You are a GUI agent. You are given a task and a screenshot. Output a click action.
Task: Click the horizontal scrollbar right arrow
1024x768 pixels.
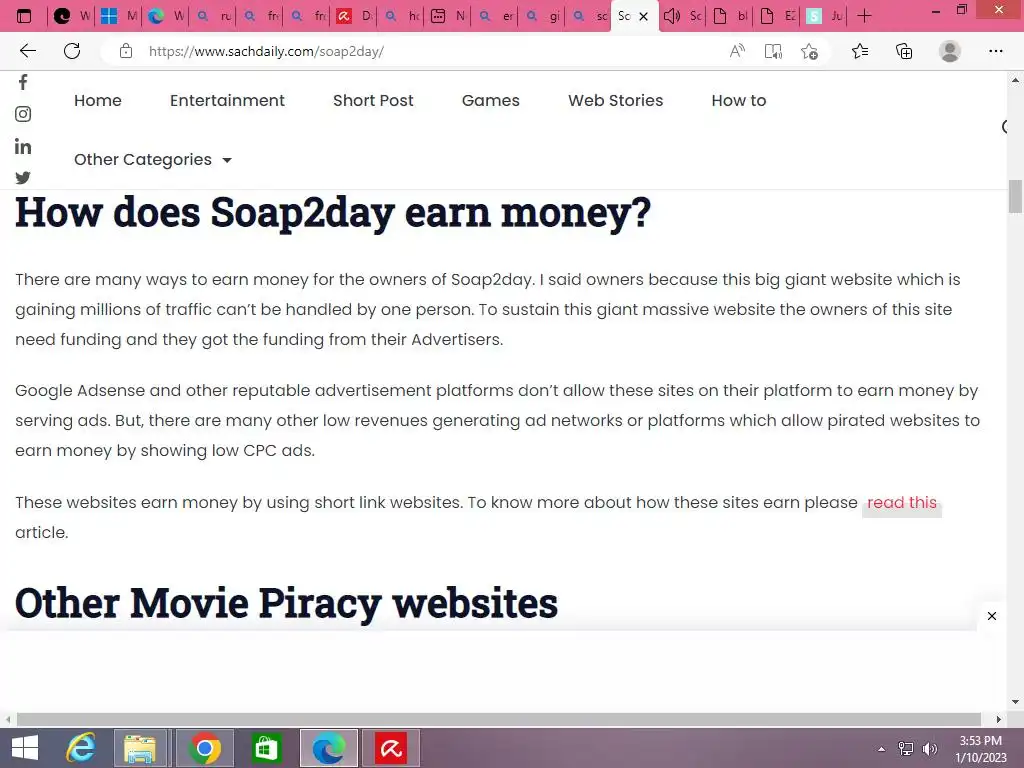tap(999, 719)
